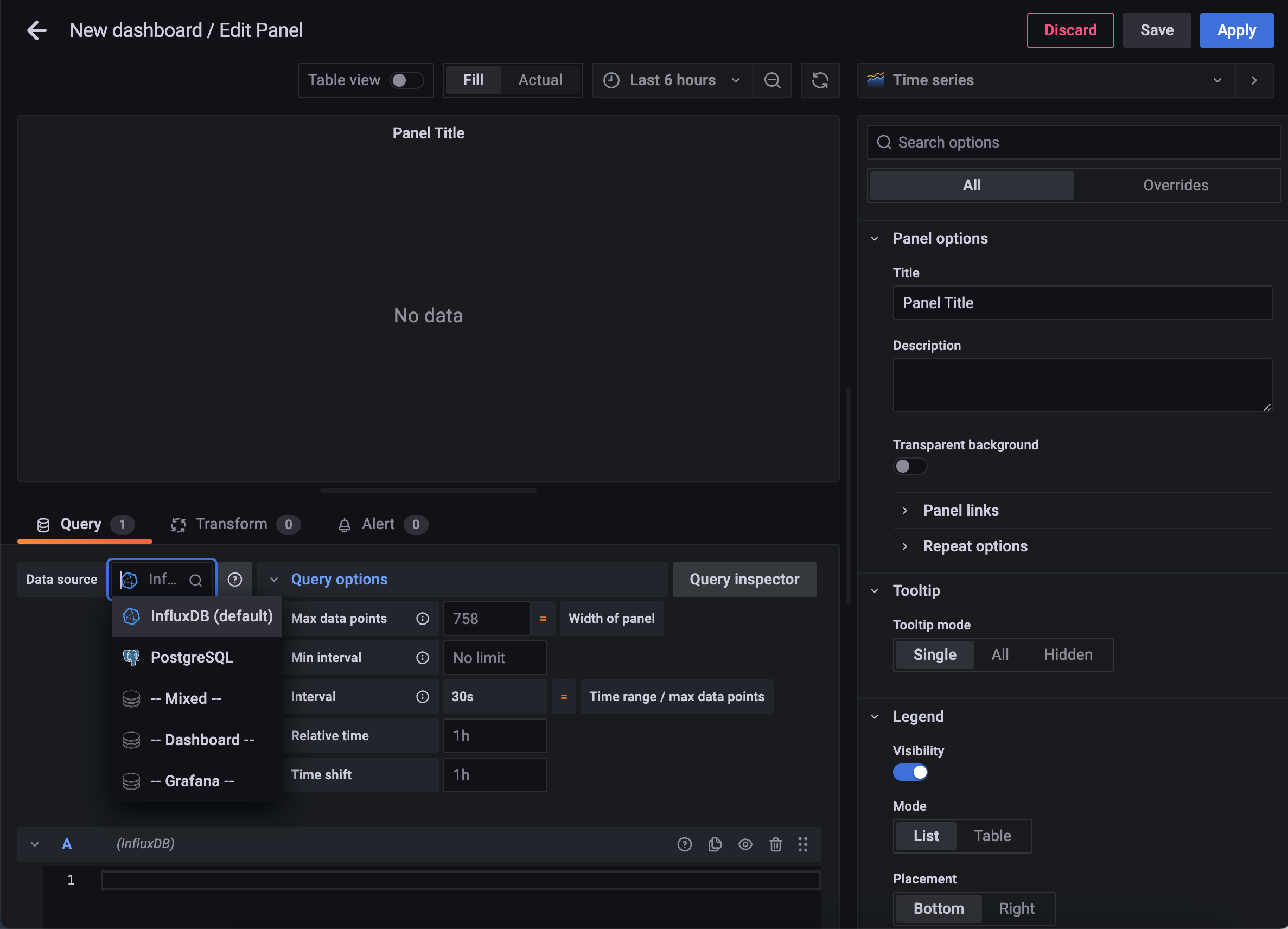1288x929 pixels.
Task: Open the Last 6 hours time picker
Action: click(672, 80)
